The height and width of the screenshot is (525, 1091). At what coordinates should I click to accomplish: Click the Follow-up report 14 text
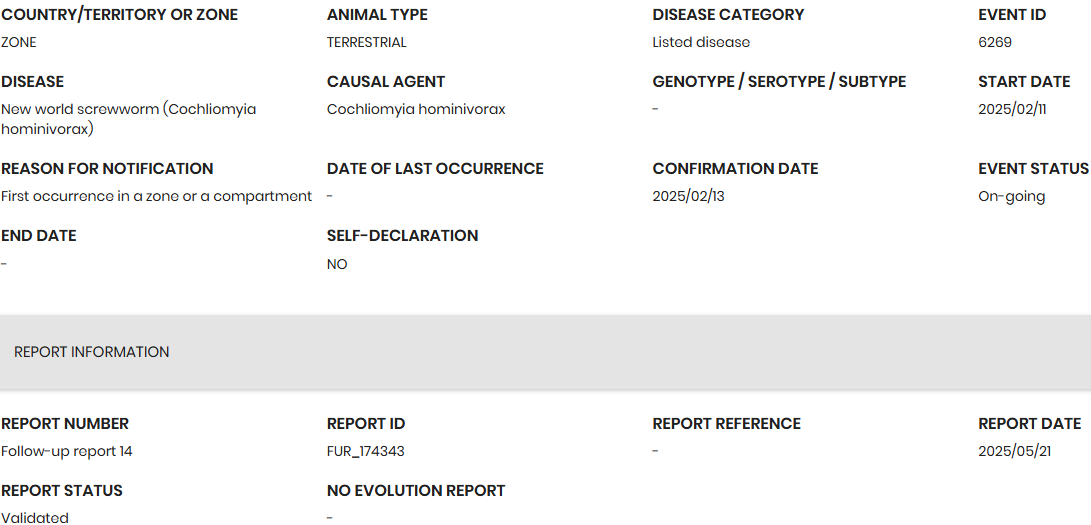coord(67,451)
